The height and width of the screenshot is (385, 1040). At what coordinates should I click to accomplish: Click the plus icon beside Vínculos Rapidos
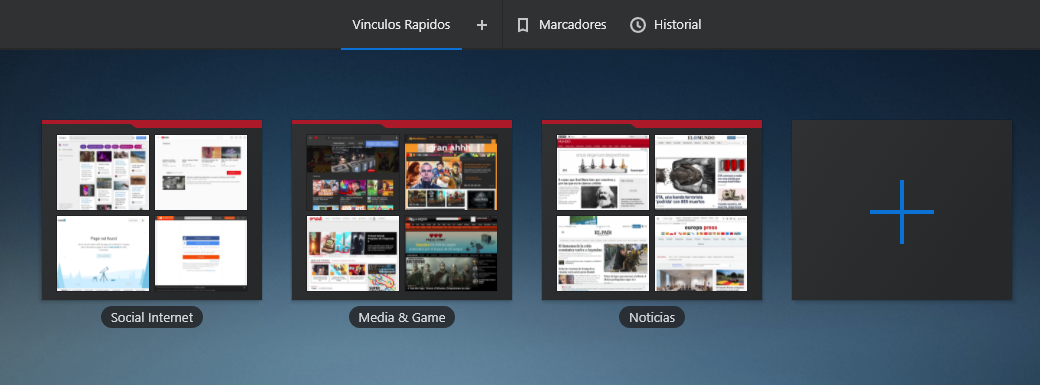(x=482, y=25)
